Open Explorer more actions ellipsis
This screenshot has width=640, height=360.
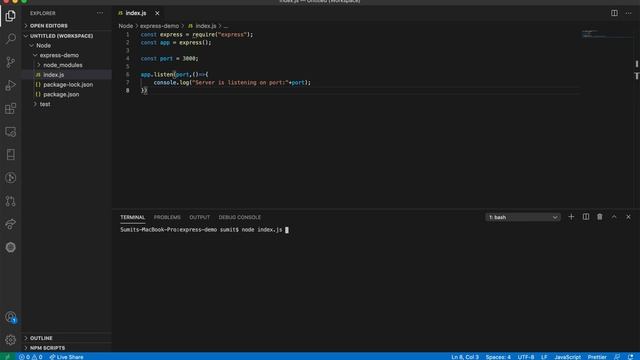(x=100, y=13)
